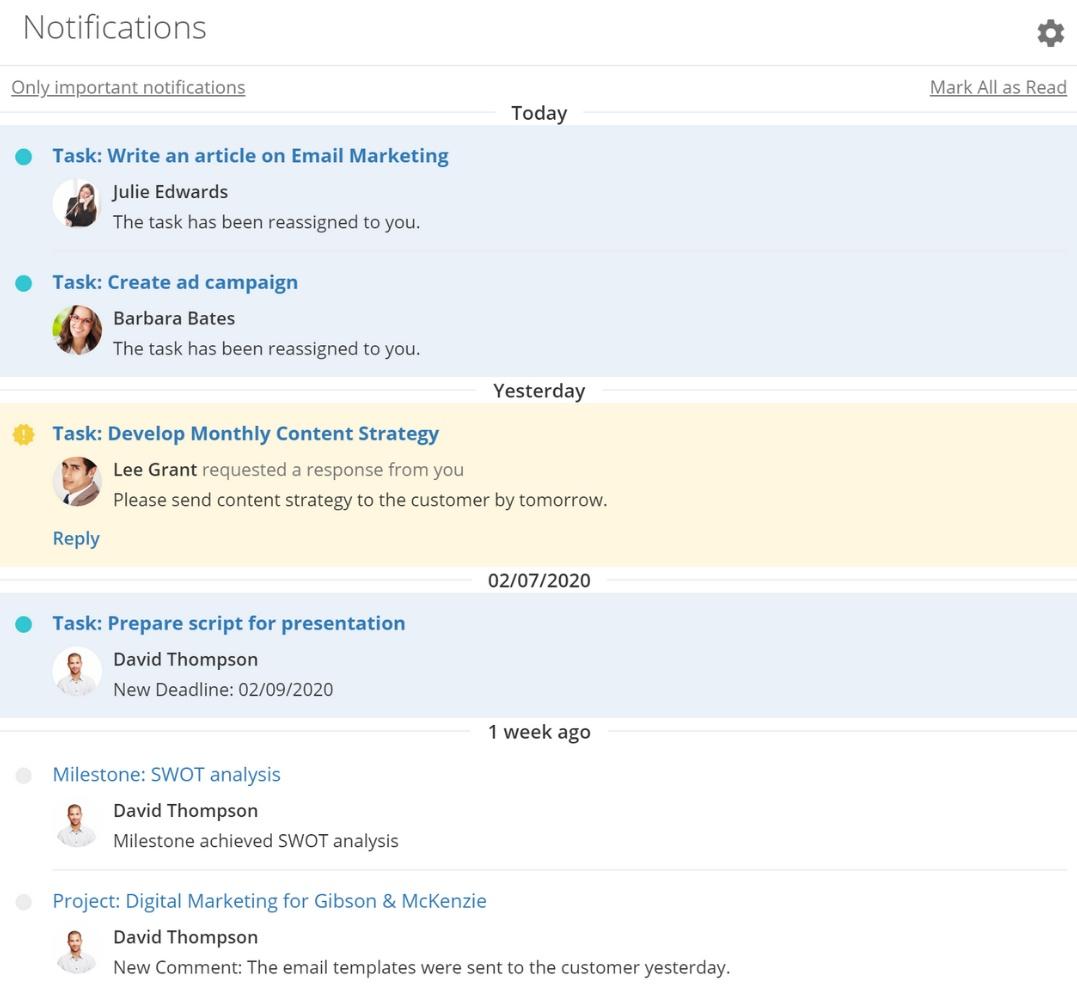Click the name Barbara Bates
Viewport: 1077px width, 1000px height.
coord(174,318)
